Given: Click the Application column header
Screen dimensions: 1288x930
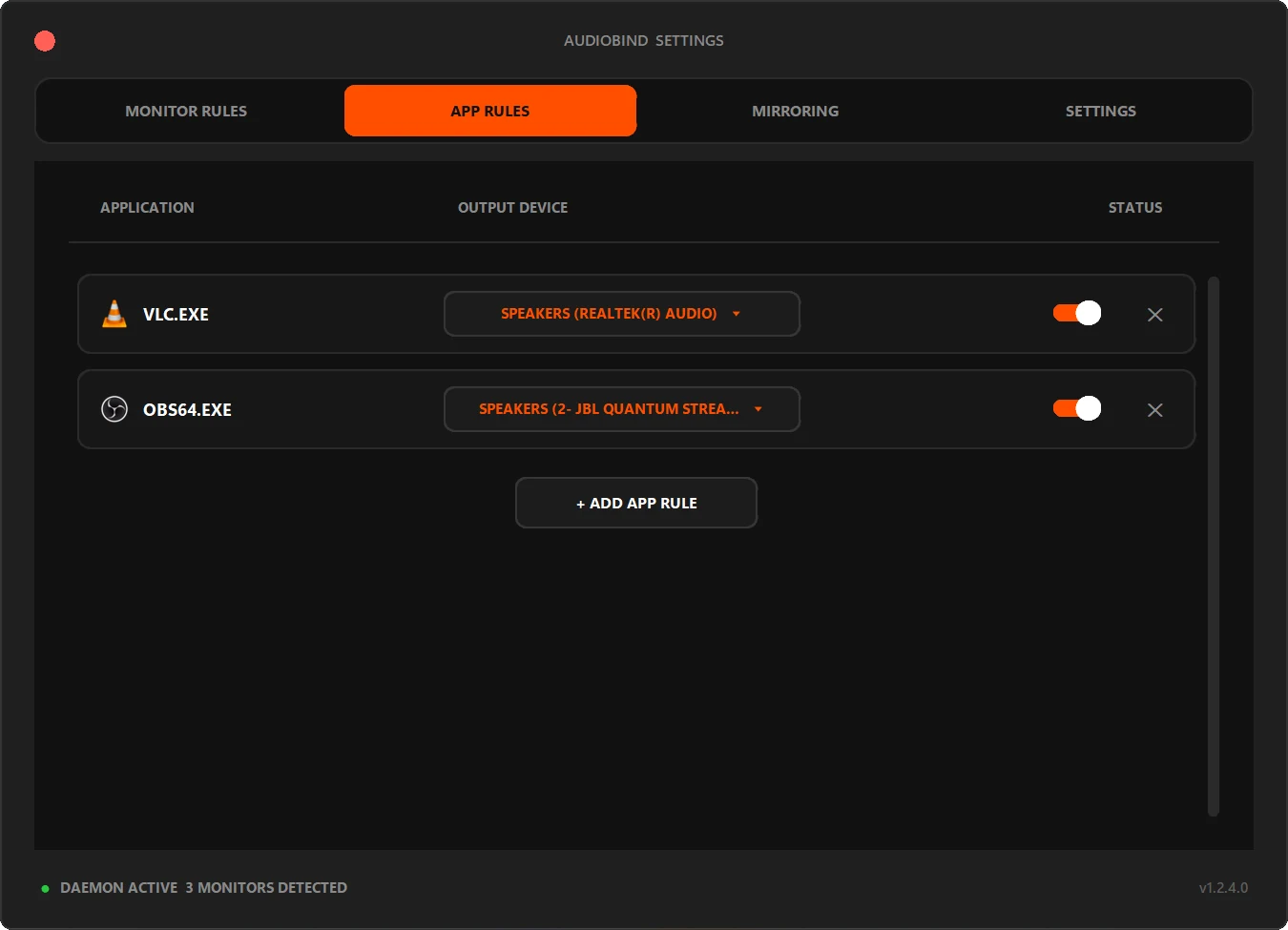Looking at the screenshot, I should pyautogui.click(x=147, y=207).
